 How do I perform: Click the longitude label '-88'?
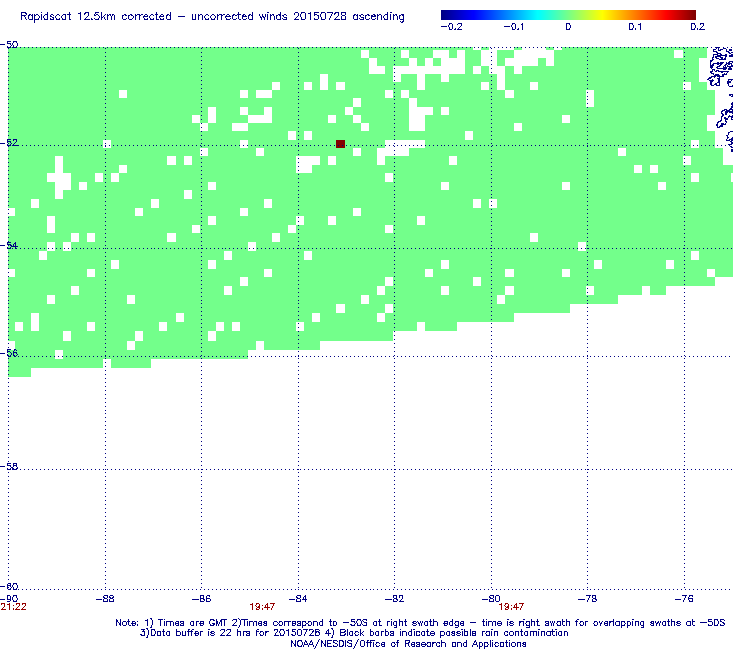pos(105,599)
